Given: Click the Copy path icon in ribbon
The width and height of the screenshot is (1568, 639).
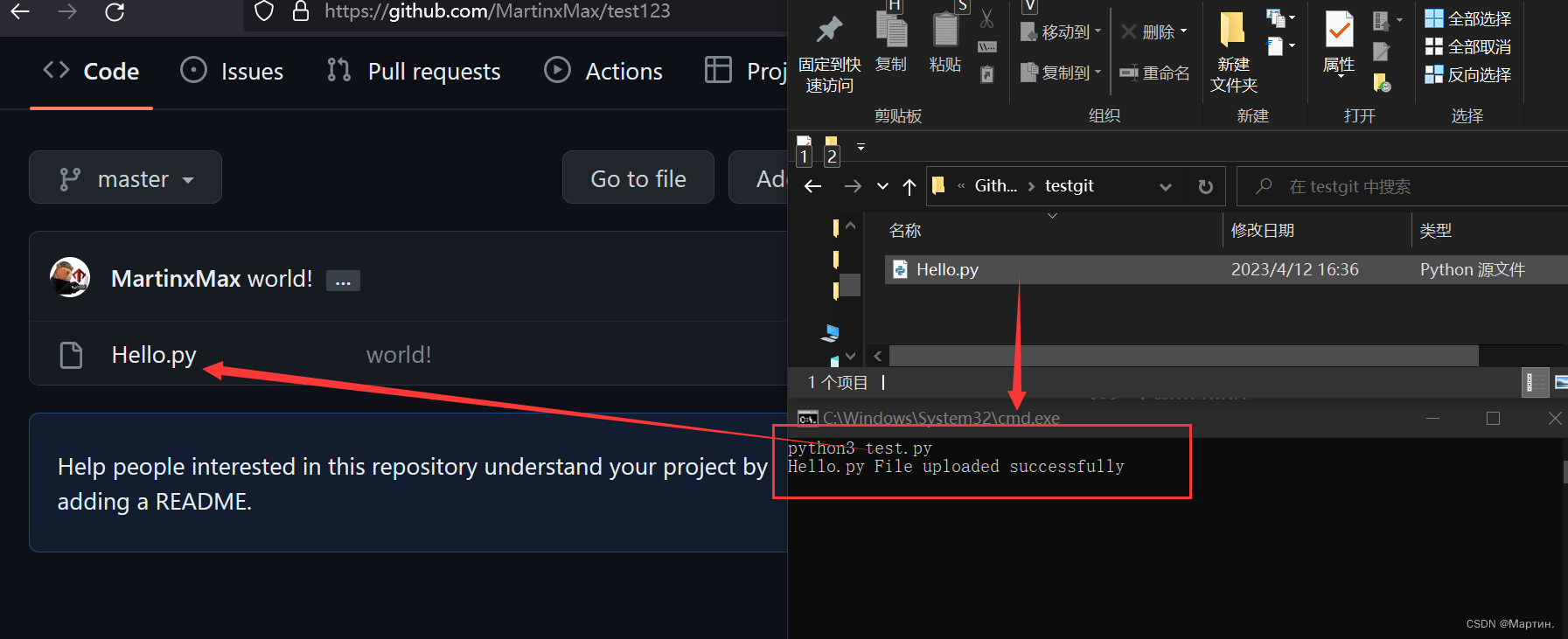Looking at the screenshot, I should coord(987,47).
